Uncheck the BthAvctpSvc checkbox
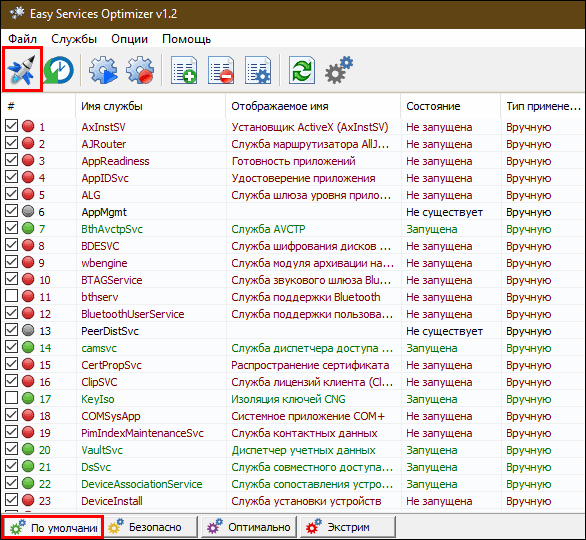The image size is (586, 540). coord(12,228)
